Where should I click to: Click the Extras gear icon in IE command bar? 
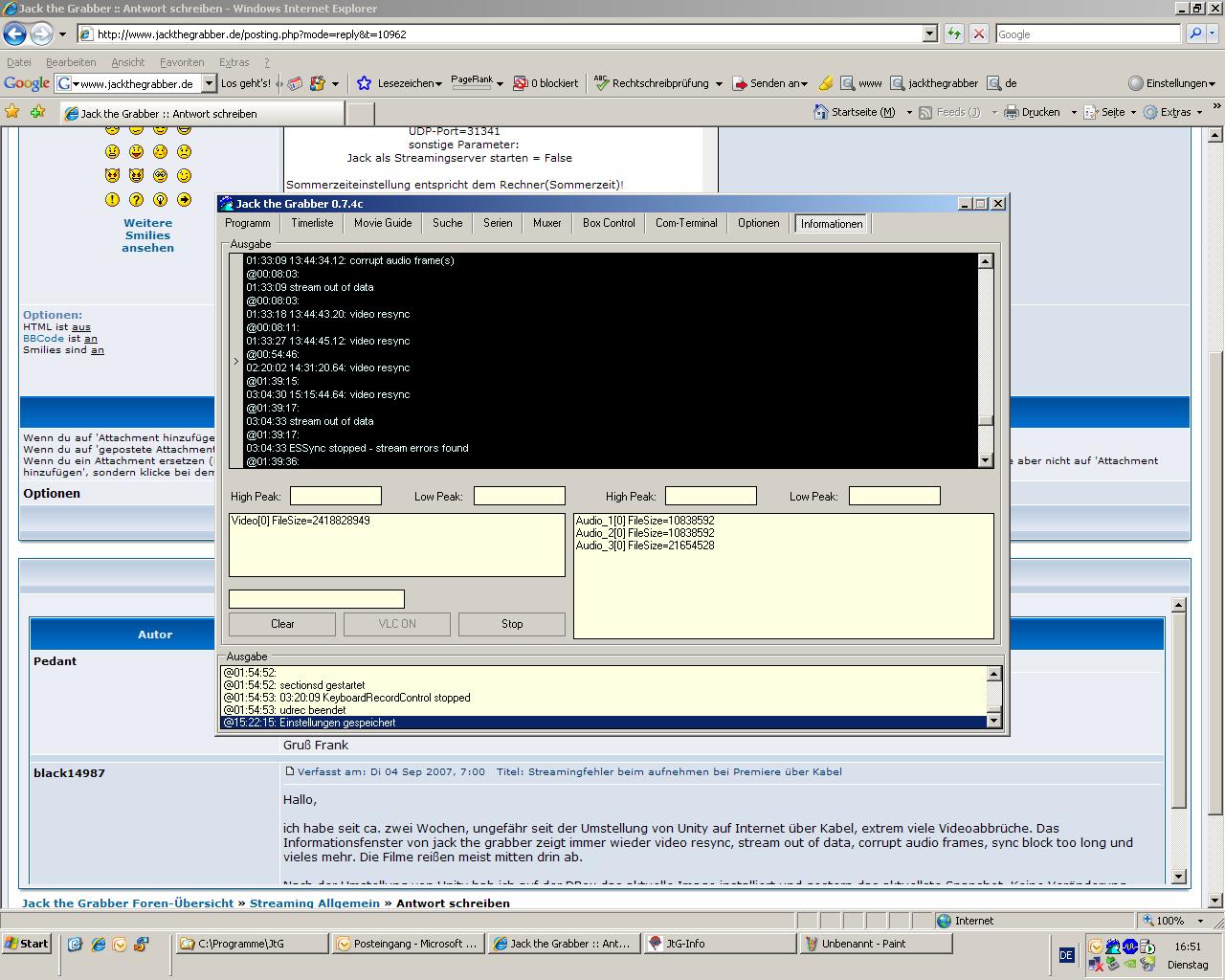tap(1150, 112)
